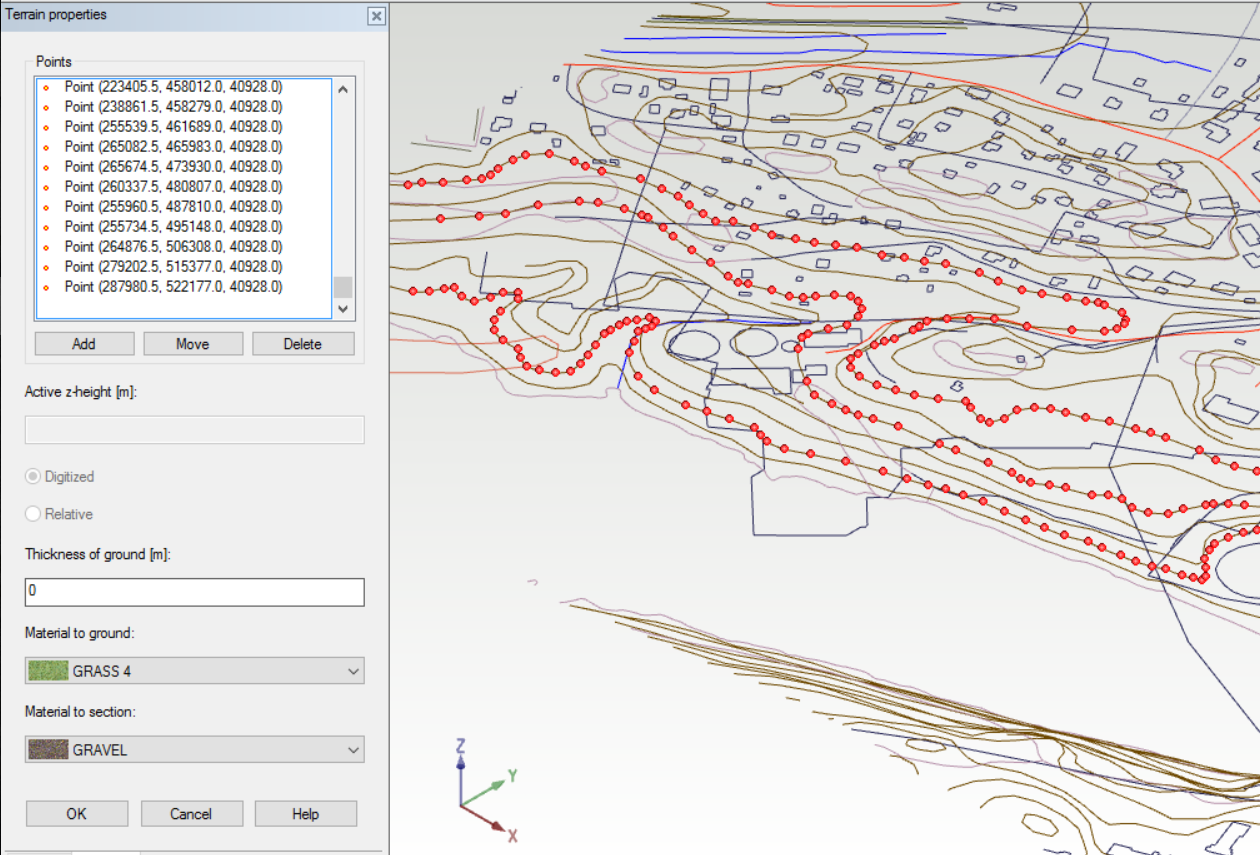
Task: Open the Material to ground dropdown arrow
Action: [353, 671]
